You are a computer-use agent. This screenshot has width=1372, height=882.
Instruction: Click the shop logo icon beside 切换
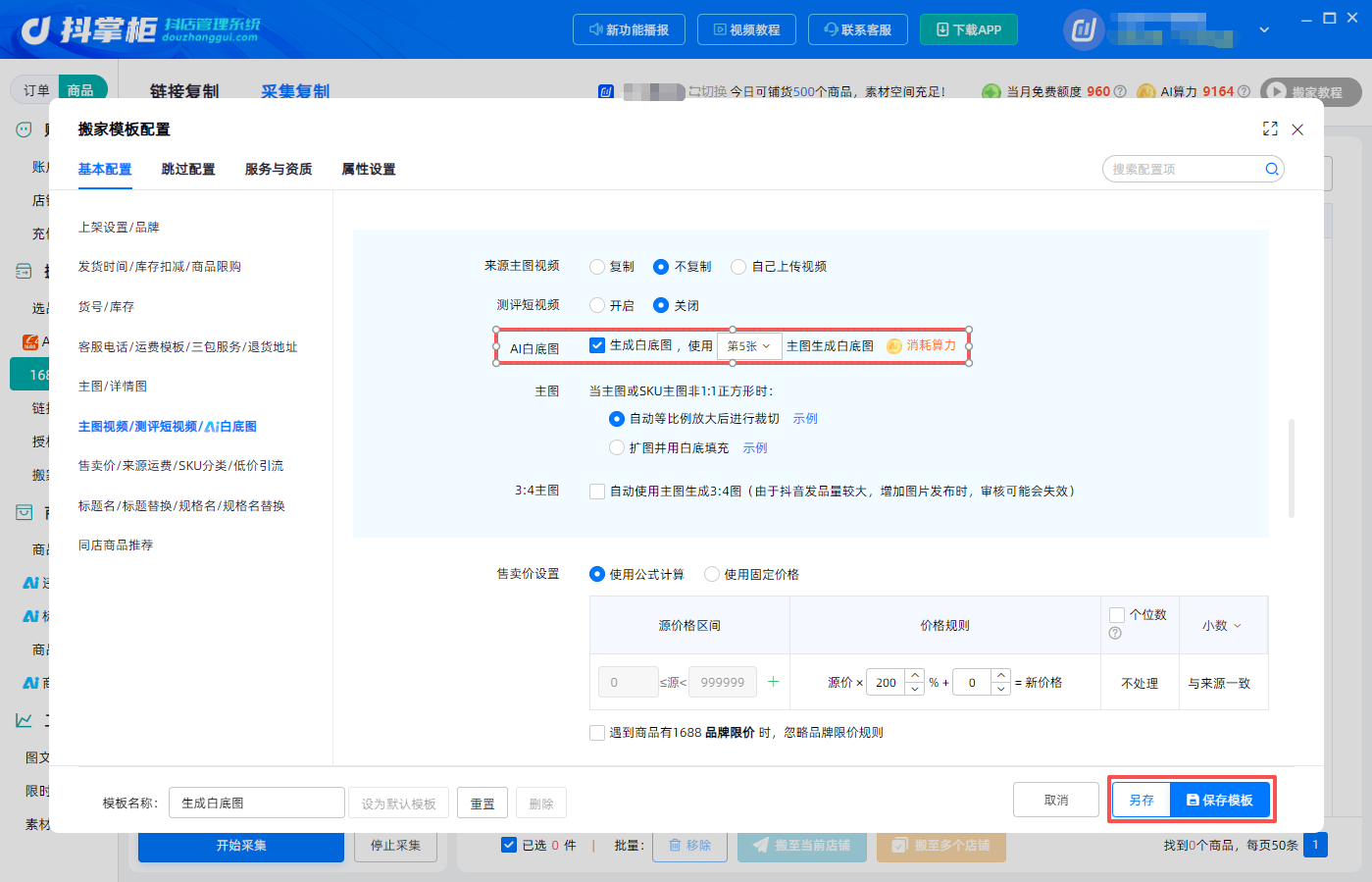[x=605, y=91]
